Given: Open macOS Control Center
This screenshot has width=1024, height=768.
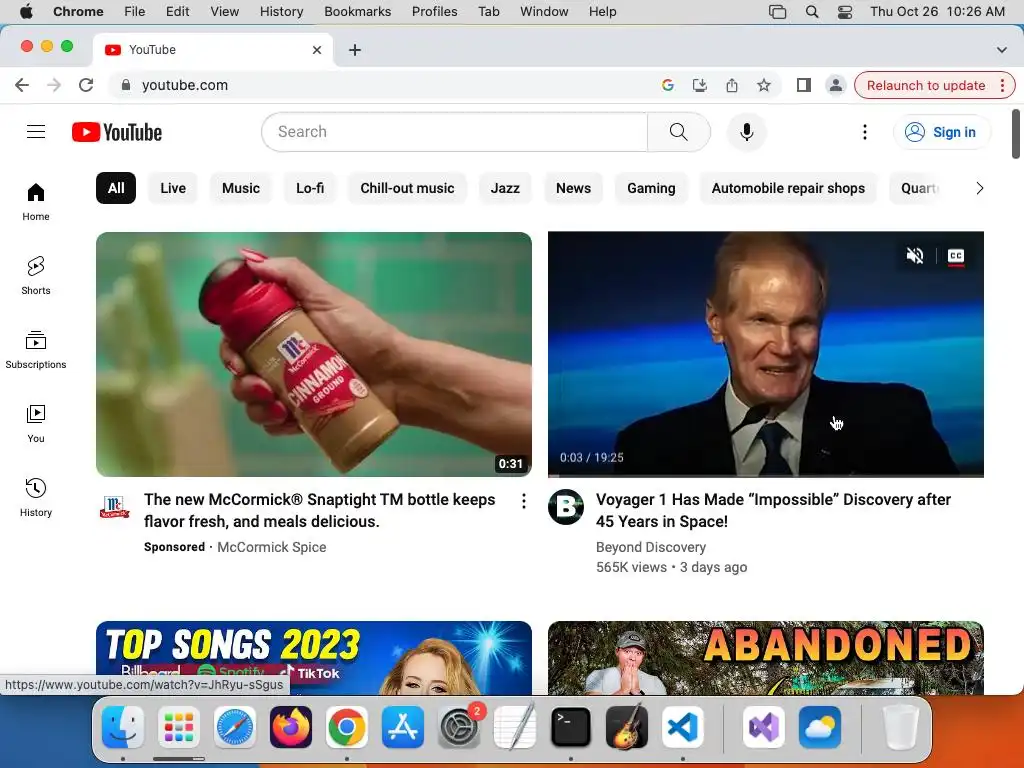Looking at the screenshot, I should pos(844,11).
